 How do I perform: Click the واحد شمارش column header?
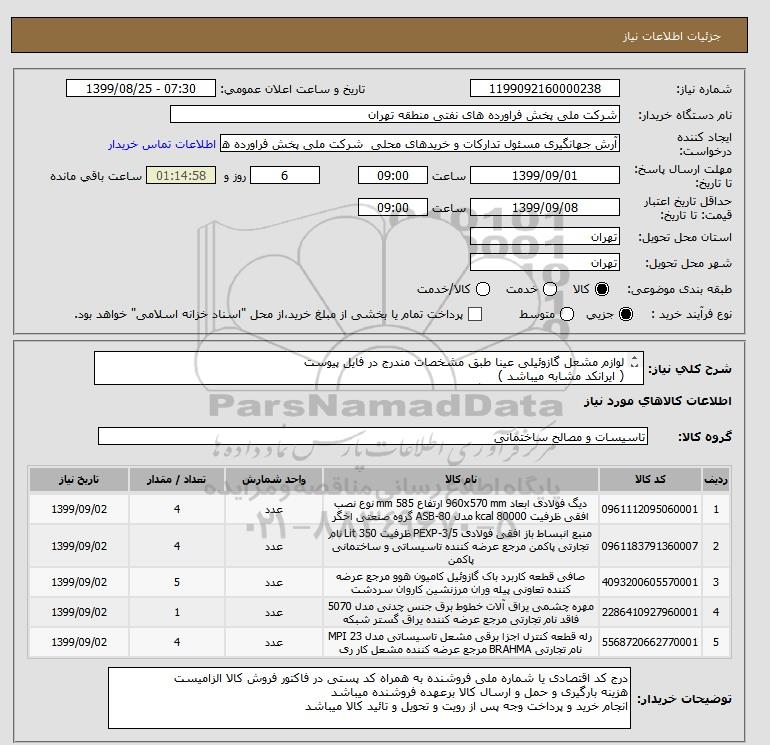(x=274, y=479)
